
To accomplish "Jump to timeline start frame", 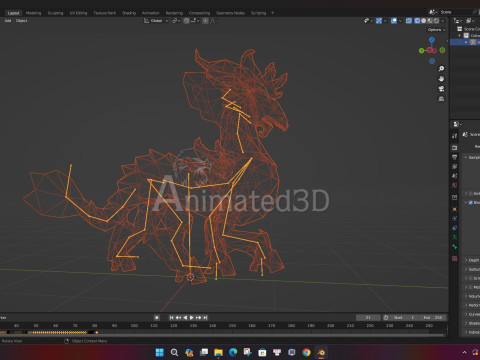I will coord(172,318).
